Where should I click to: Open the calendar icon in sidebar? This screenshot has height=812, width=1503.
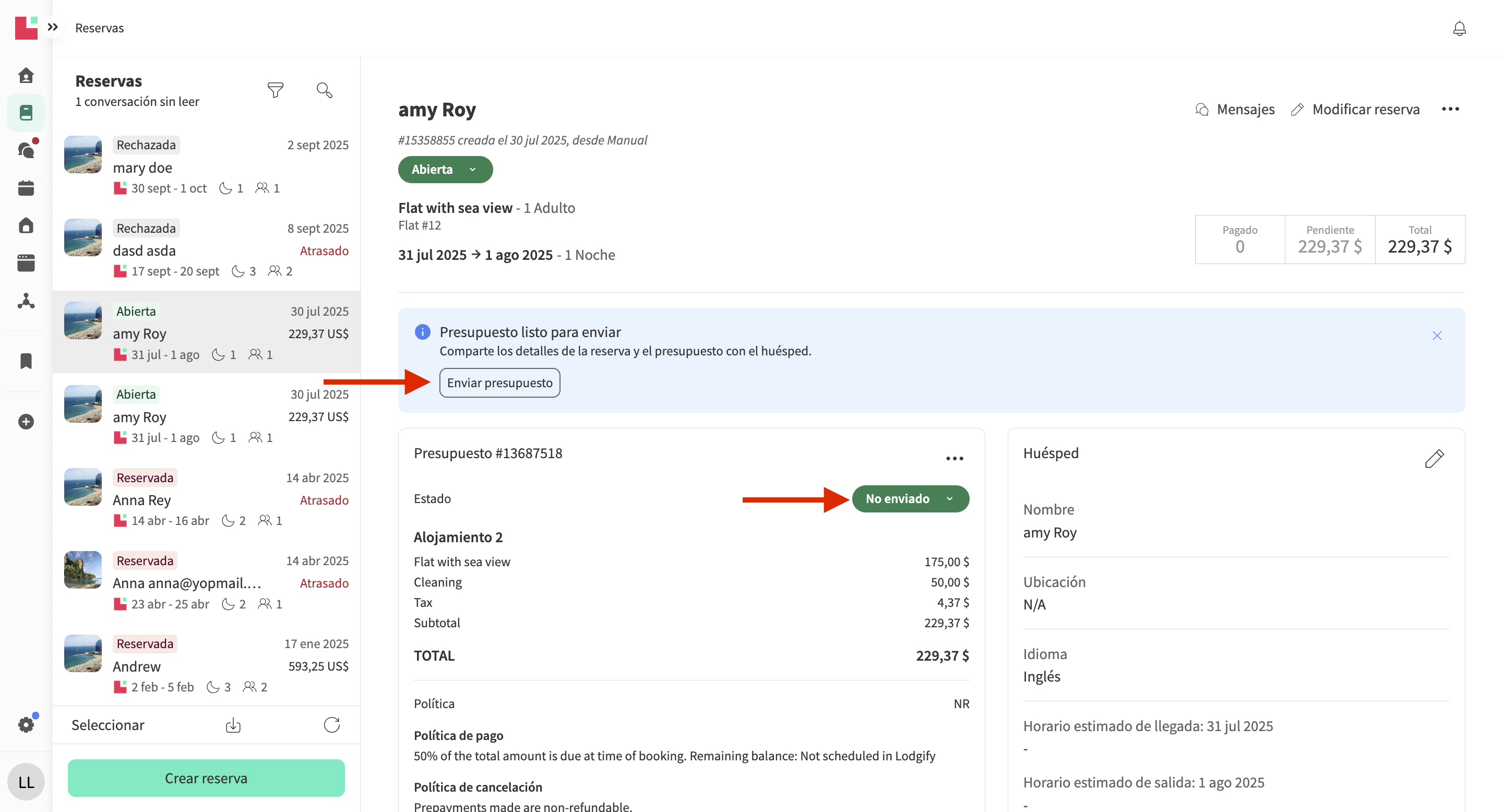pyautogui.click(x=26, y=188)
